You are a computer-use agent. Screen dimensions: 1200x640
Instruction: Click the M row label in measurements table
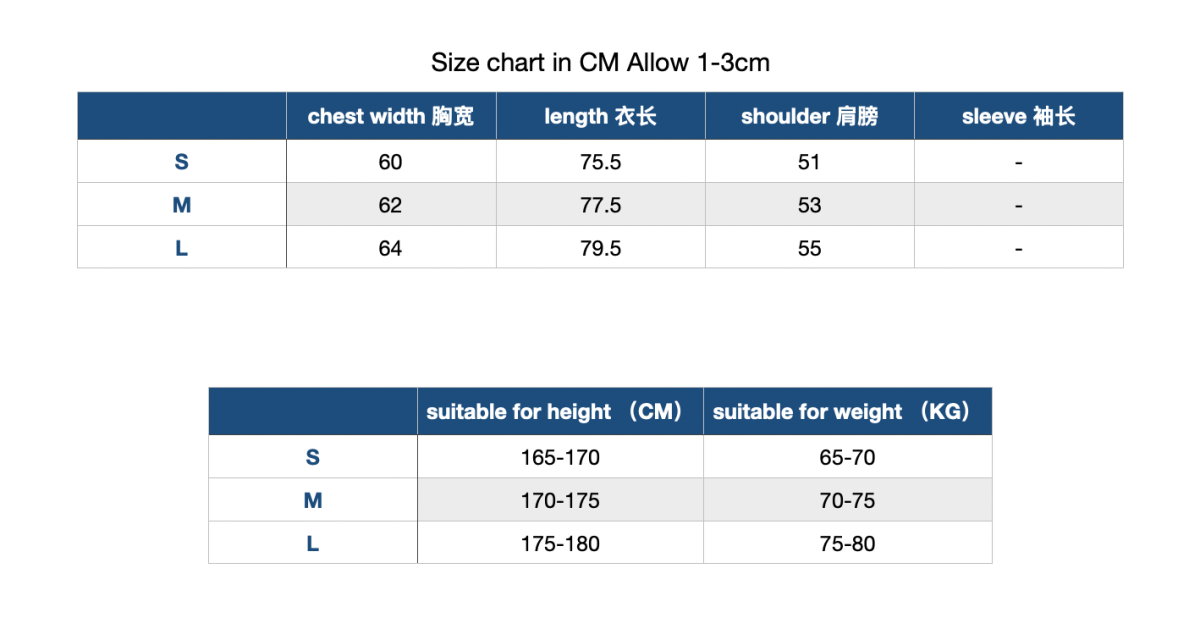182,205
